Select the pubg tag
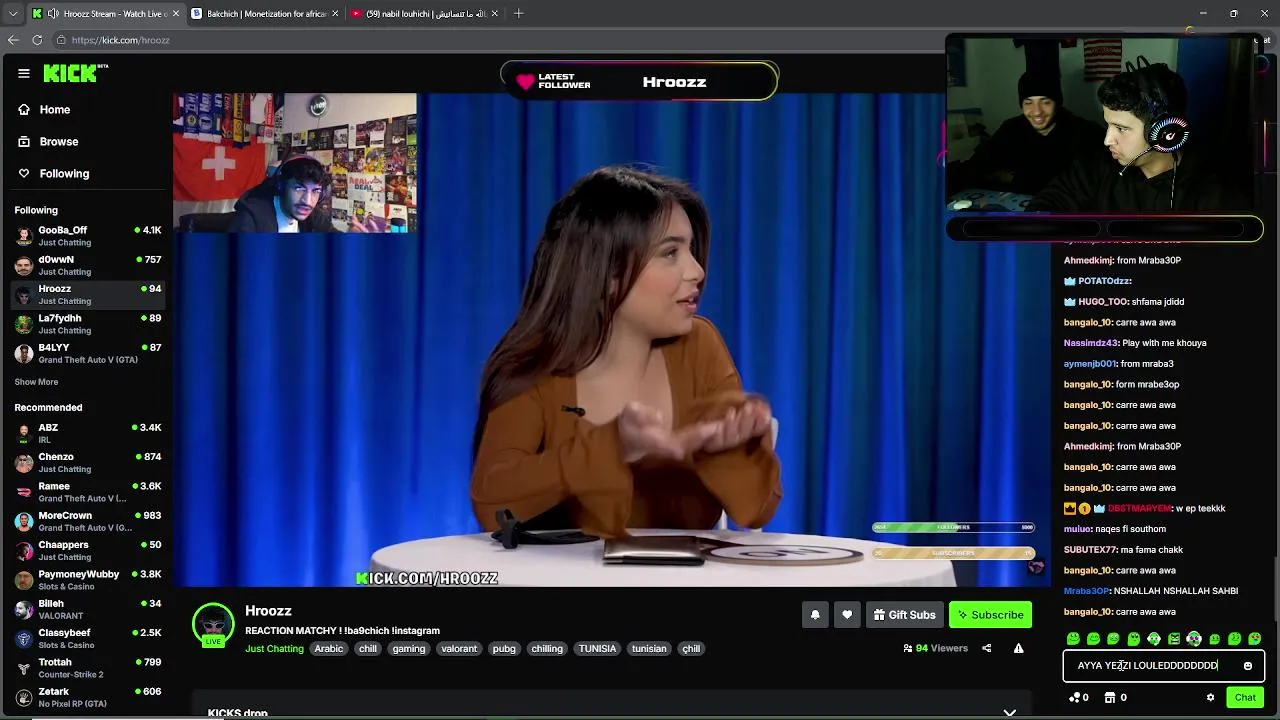Screen dimensions: 1280x720 coord(504,648)
